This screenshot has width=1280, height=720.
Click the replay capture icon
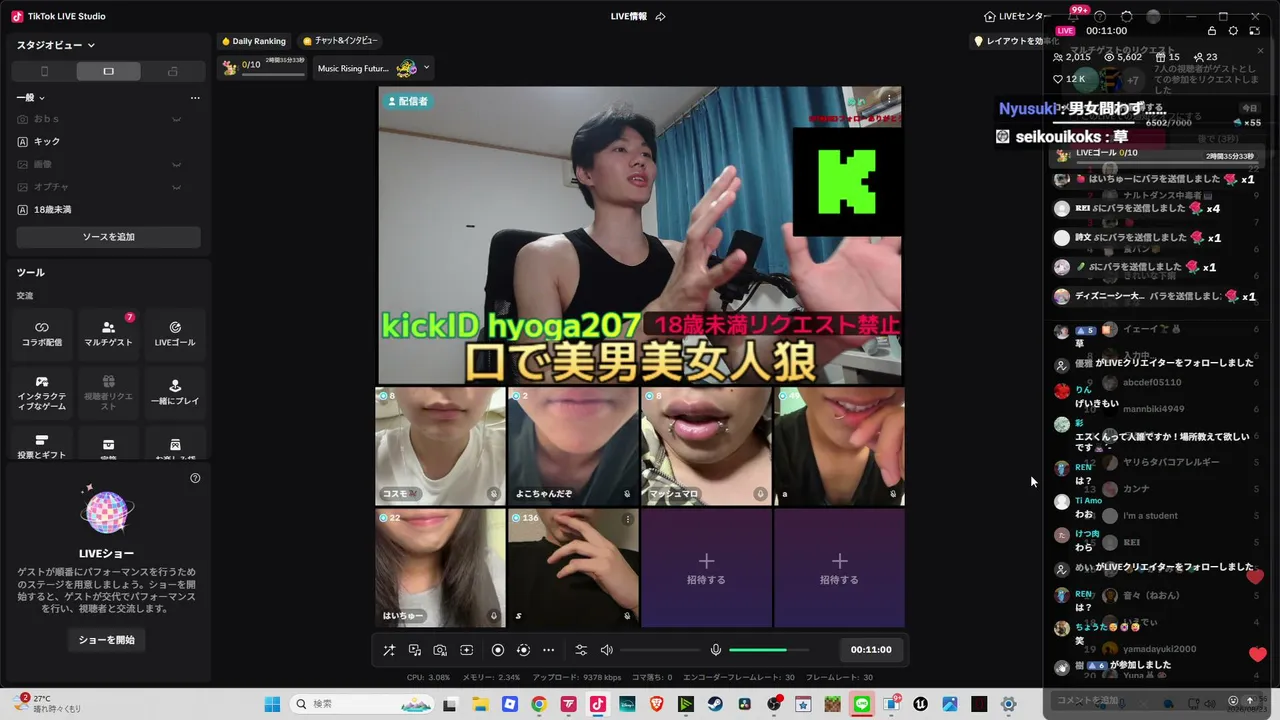(523, 650)
